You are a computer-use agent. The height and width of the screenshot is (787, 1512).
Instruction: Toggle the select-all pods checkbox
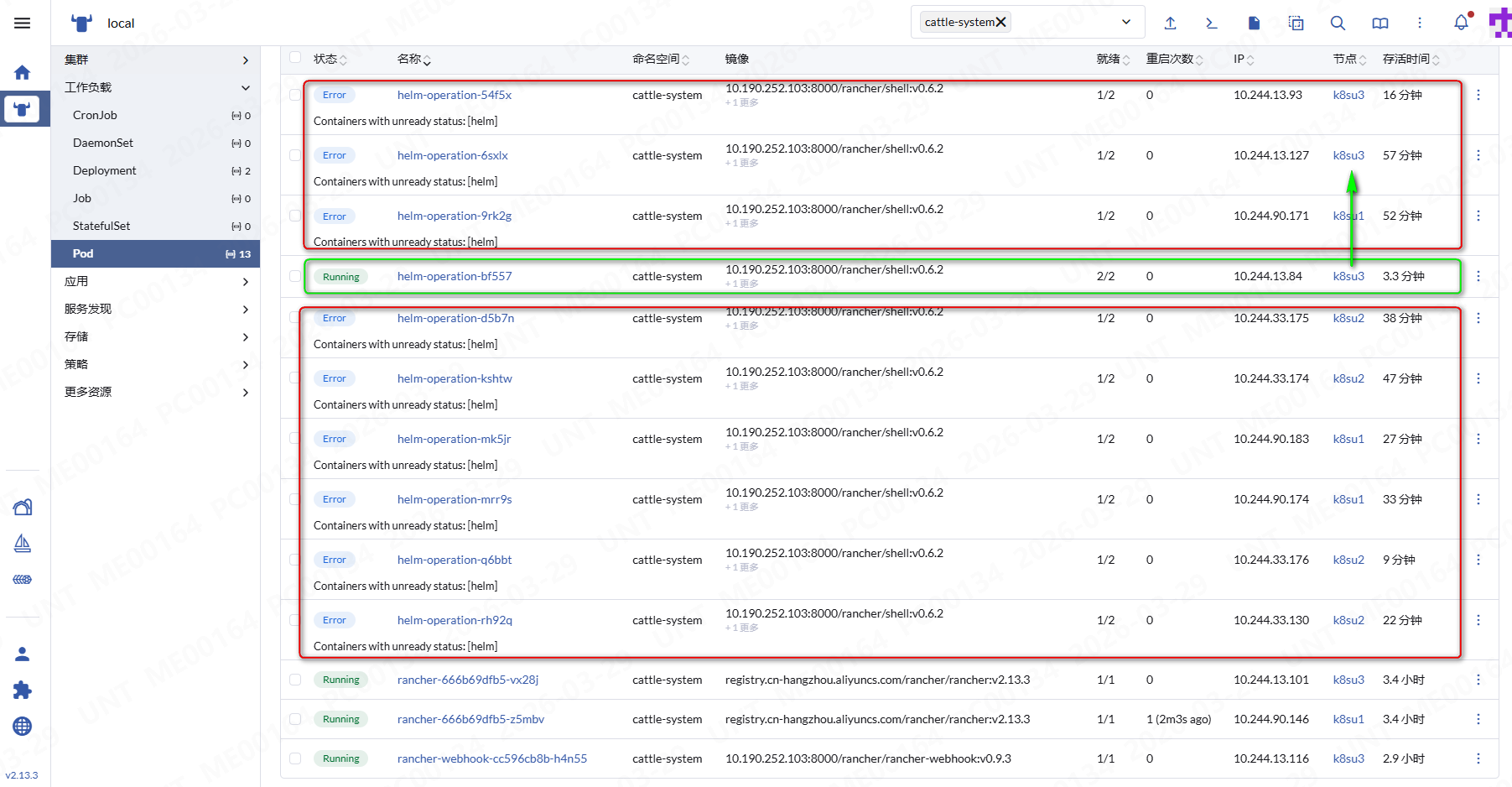coord(295,58)
